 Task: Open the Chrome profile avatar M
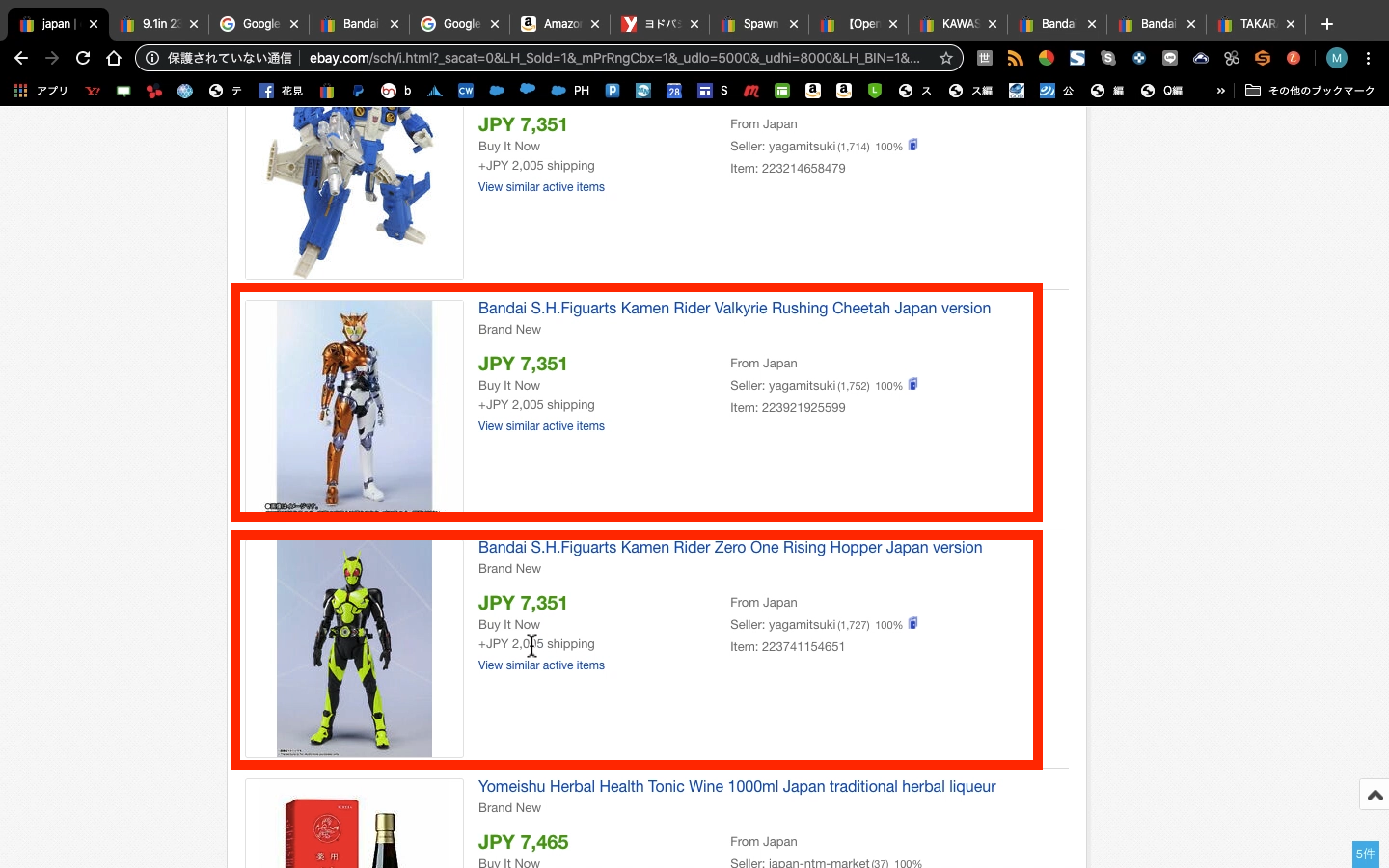pos(1336,58)
